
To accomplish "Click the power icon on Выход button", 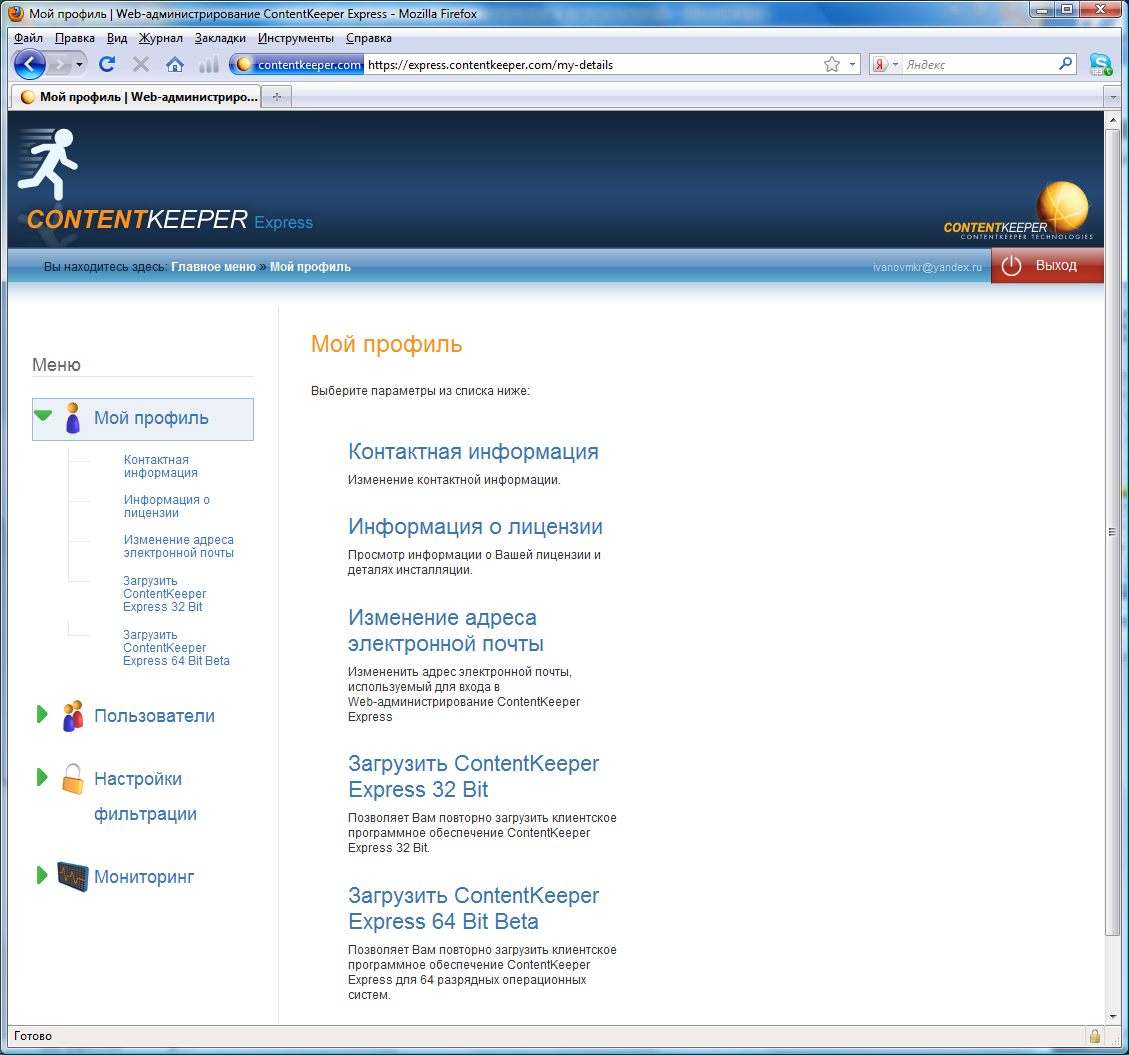I will point(1012,266).
